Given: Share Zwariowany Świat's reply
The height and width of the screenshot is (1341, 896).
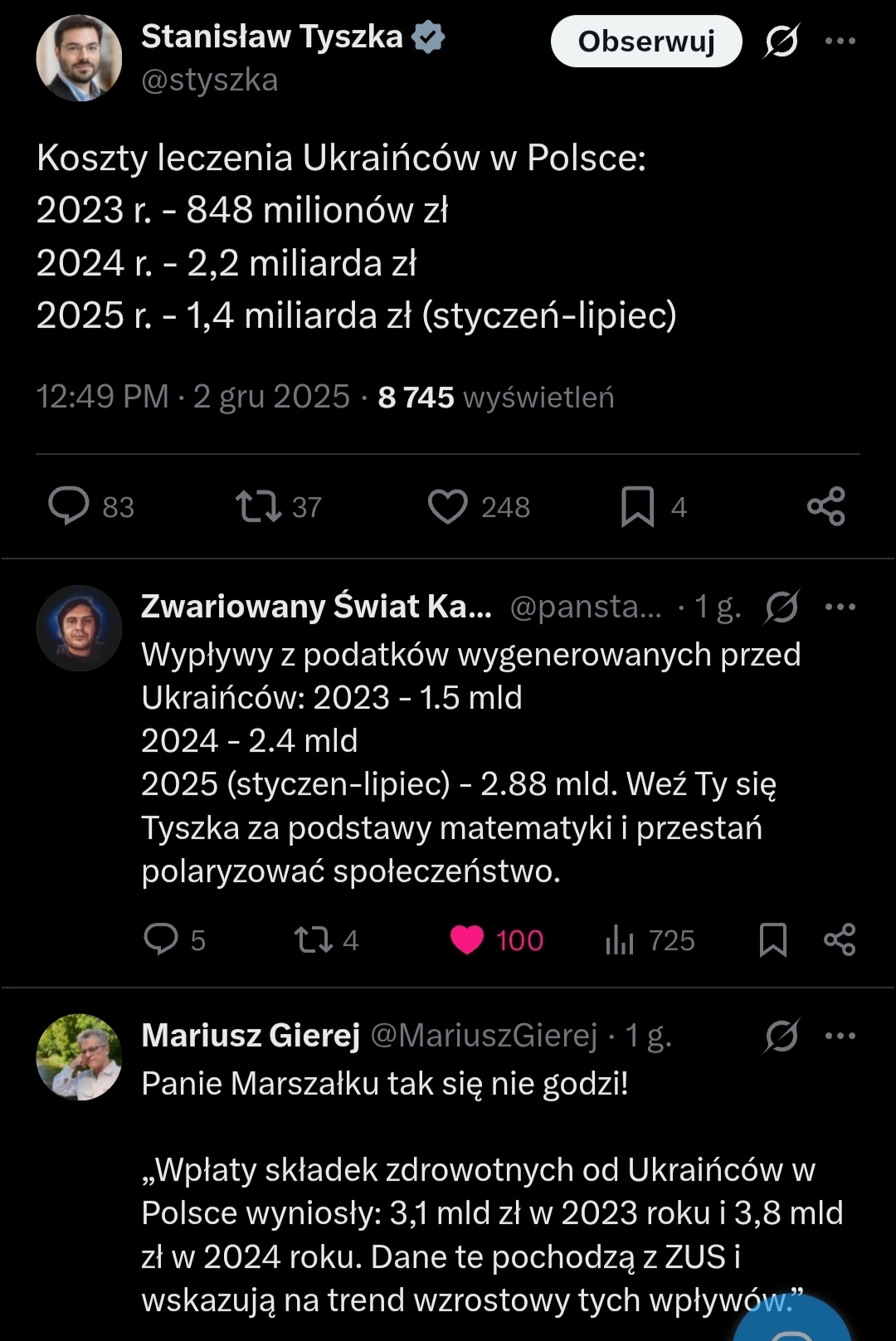Looking at the screenshot, I should pyautogui.click(x=839, y=939).
